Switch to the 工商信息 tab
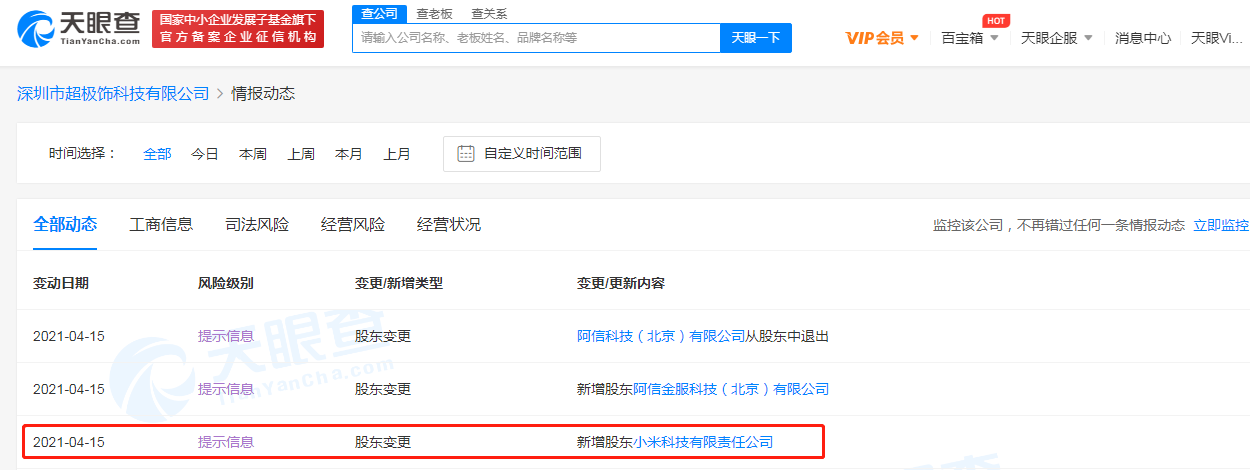This screenshot has height=470, width=1250. [x=161, y=224]
